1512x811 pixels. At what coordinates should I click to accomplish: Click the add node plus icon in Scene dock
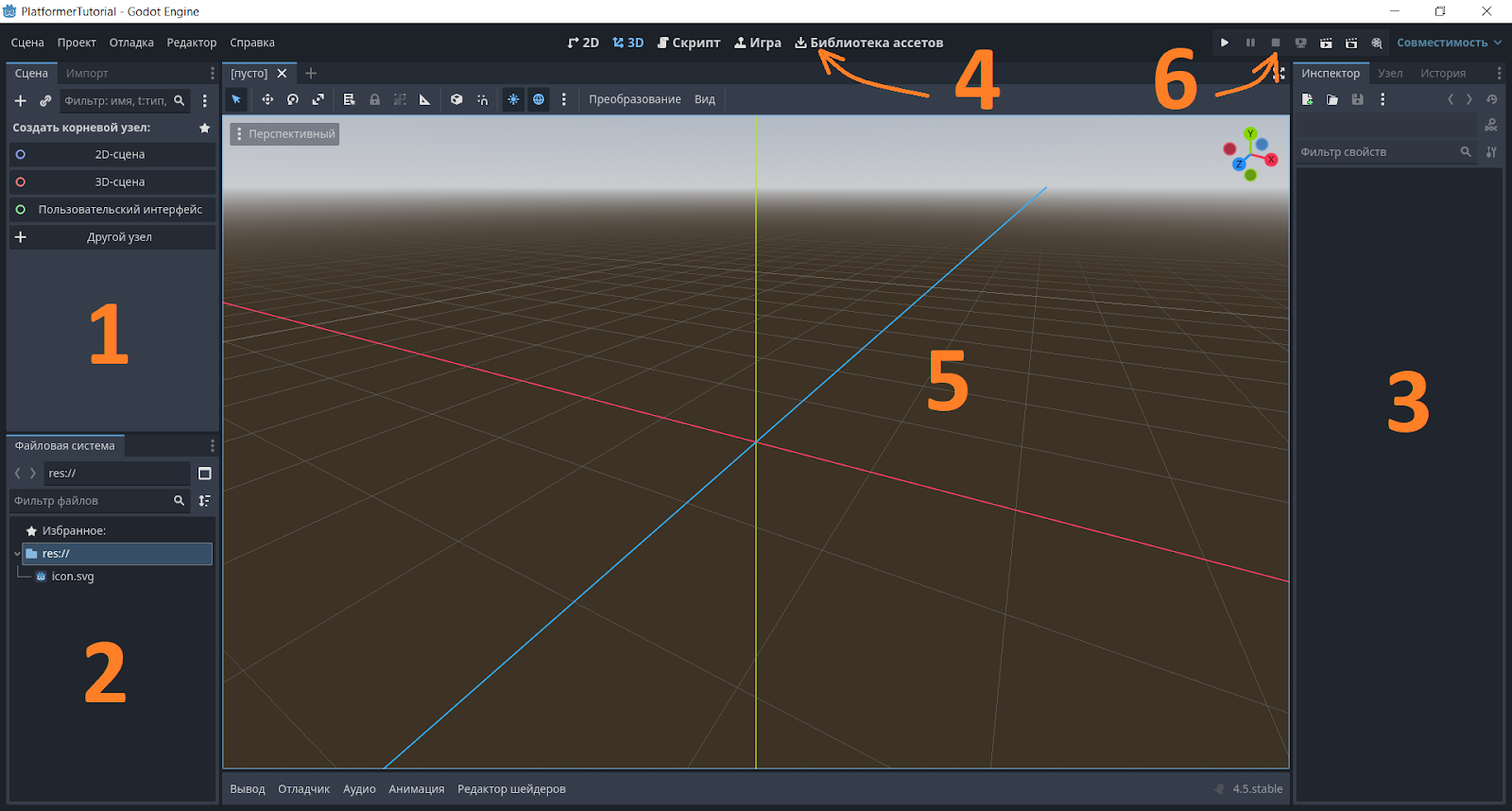tap(20, 100)
